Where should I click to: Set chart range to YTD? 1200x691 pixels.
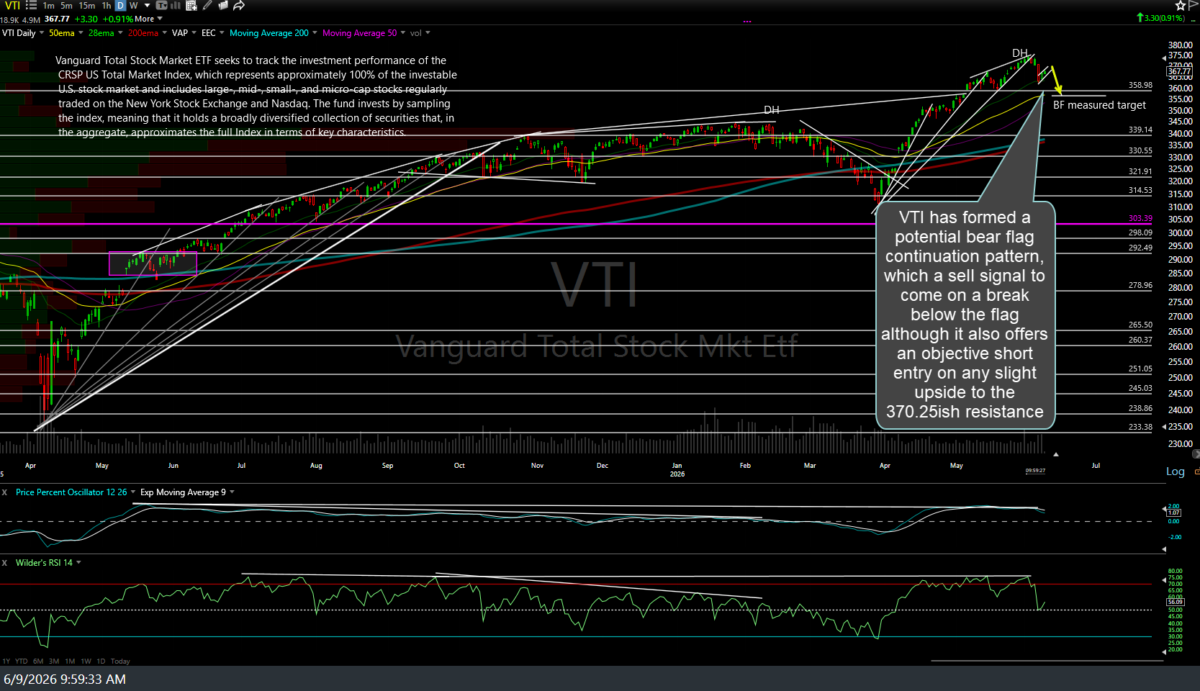(x=21, y=661)
